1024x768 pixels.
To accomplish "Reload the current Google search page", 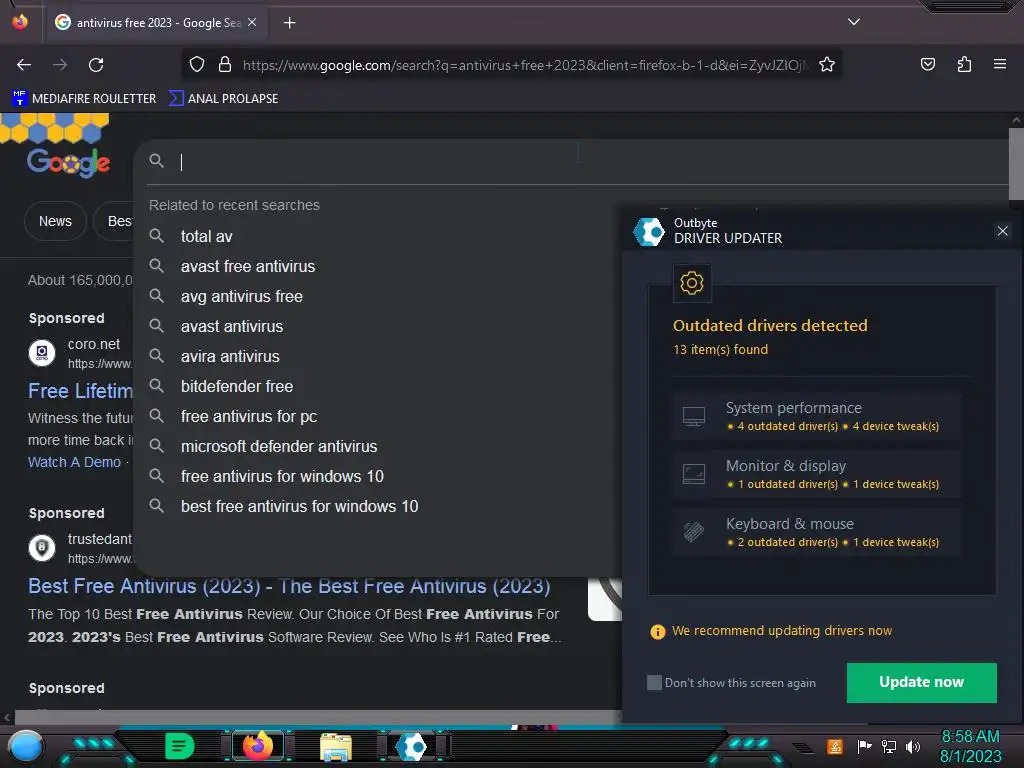I will coord(96,65).
